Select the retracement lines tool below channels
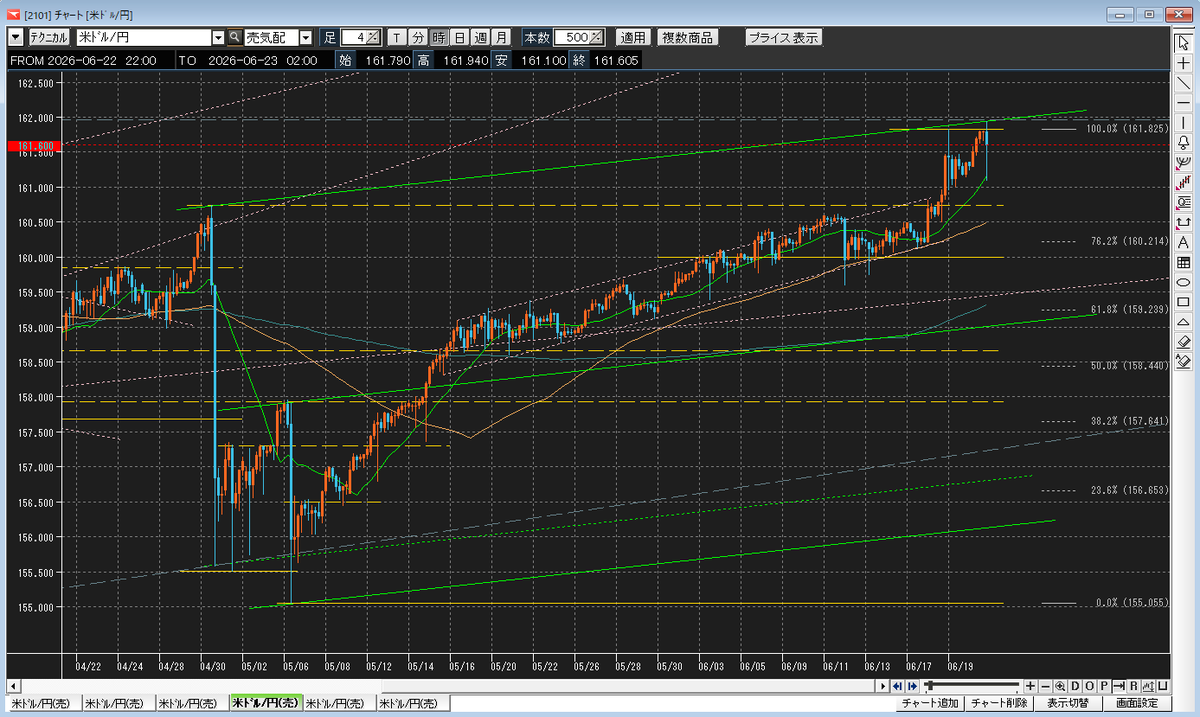Screen dimensions: 1200x717 [x=1183, y=202]
